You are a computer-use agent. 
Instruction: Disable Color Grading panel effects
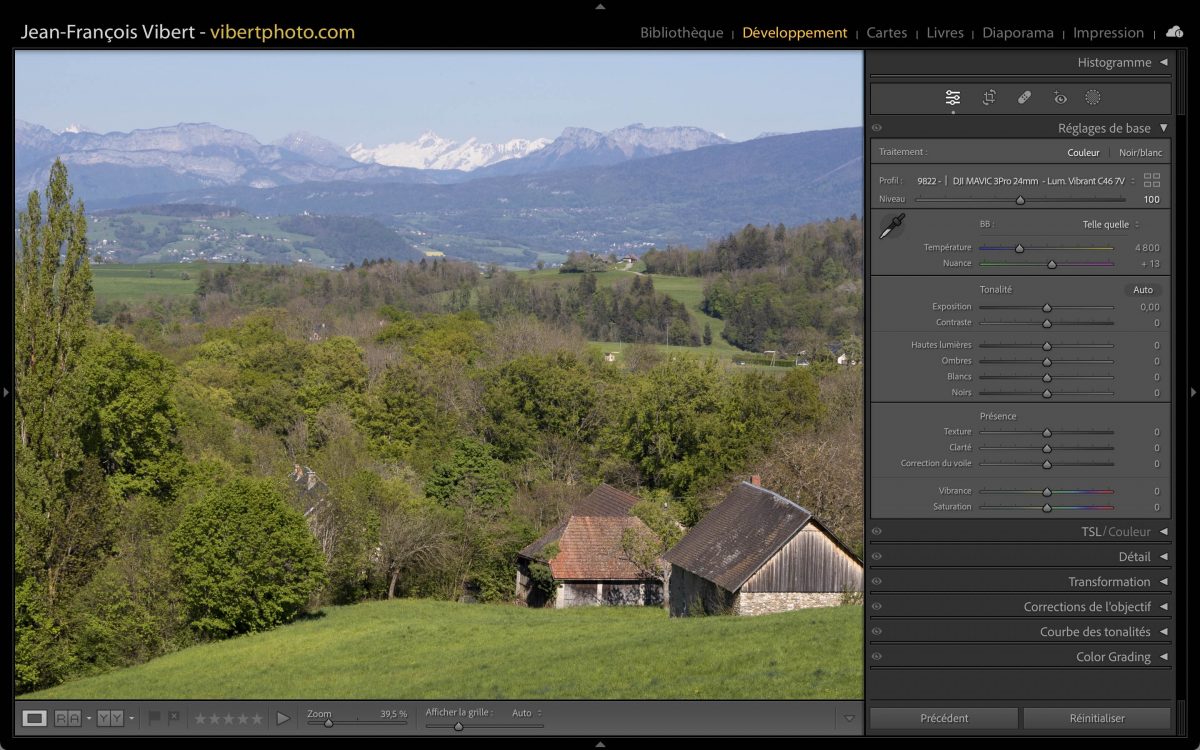tap(877, 657)
